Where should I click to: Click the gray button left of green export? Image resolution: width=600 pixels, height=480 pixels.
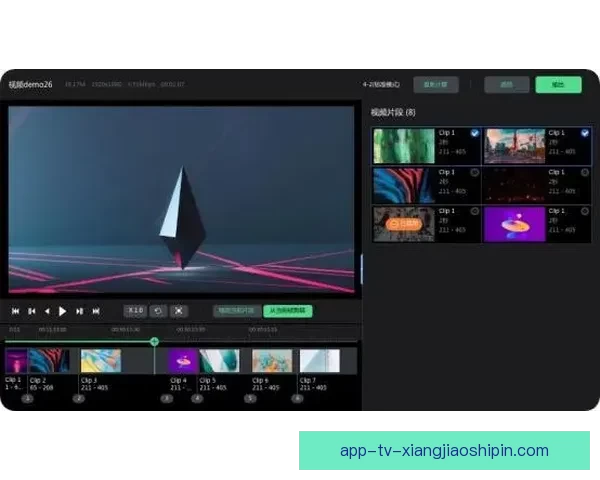[506, 85]
